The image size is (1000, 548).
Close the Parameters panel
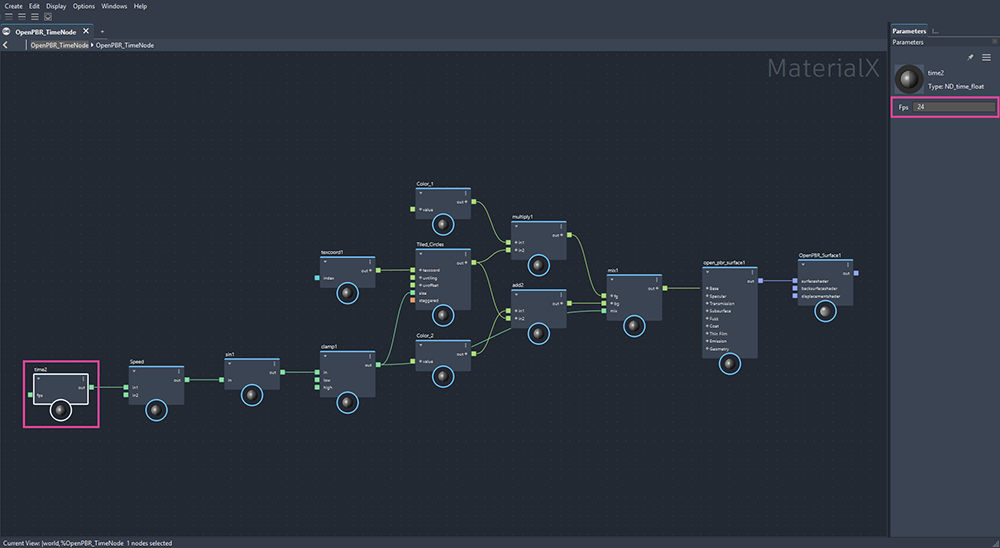(994, 41)
